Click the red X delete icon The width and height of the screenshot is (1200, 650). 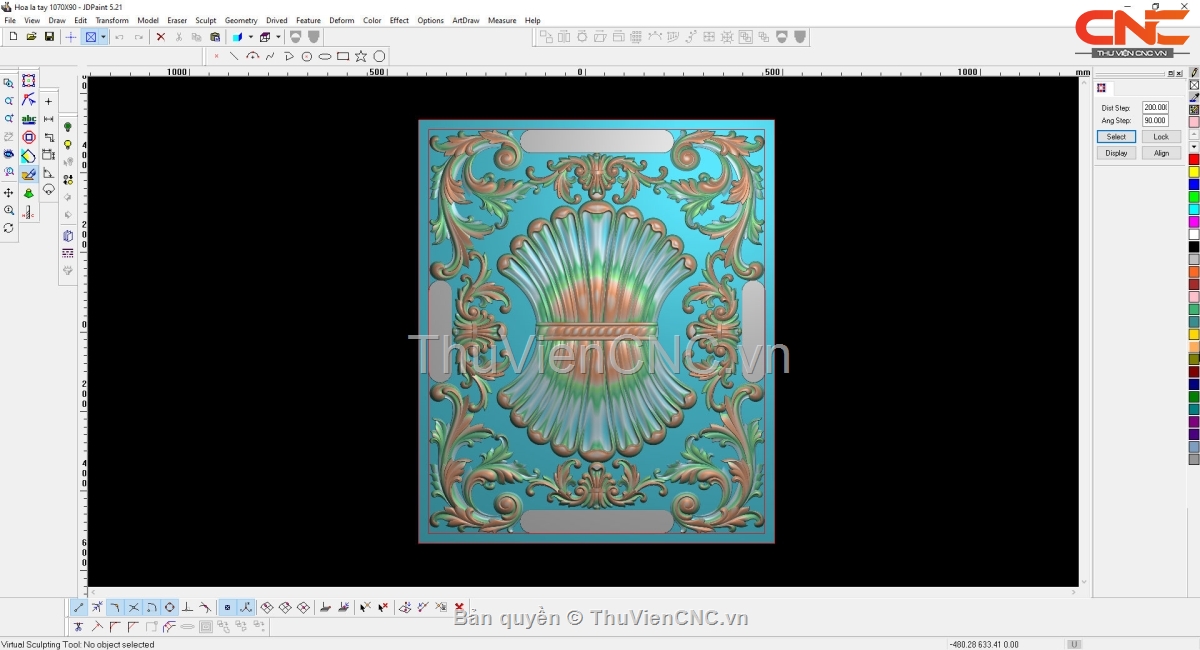[160, 37]
